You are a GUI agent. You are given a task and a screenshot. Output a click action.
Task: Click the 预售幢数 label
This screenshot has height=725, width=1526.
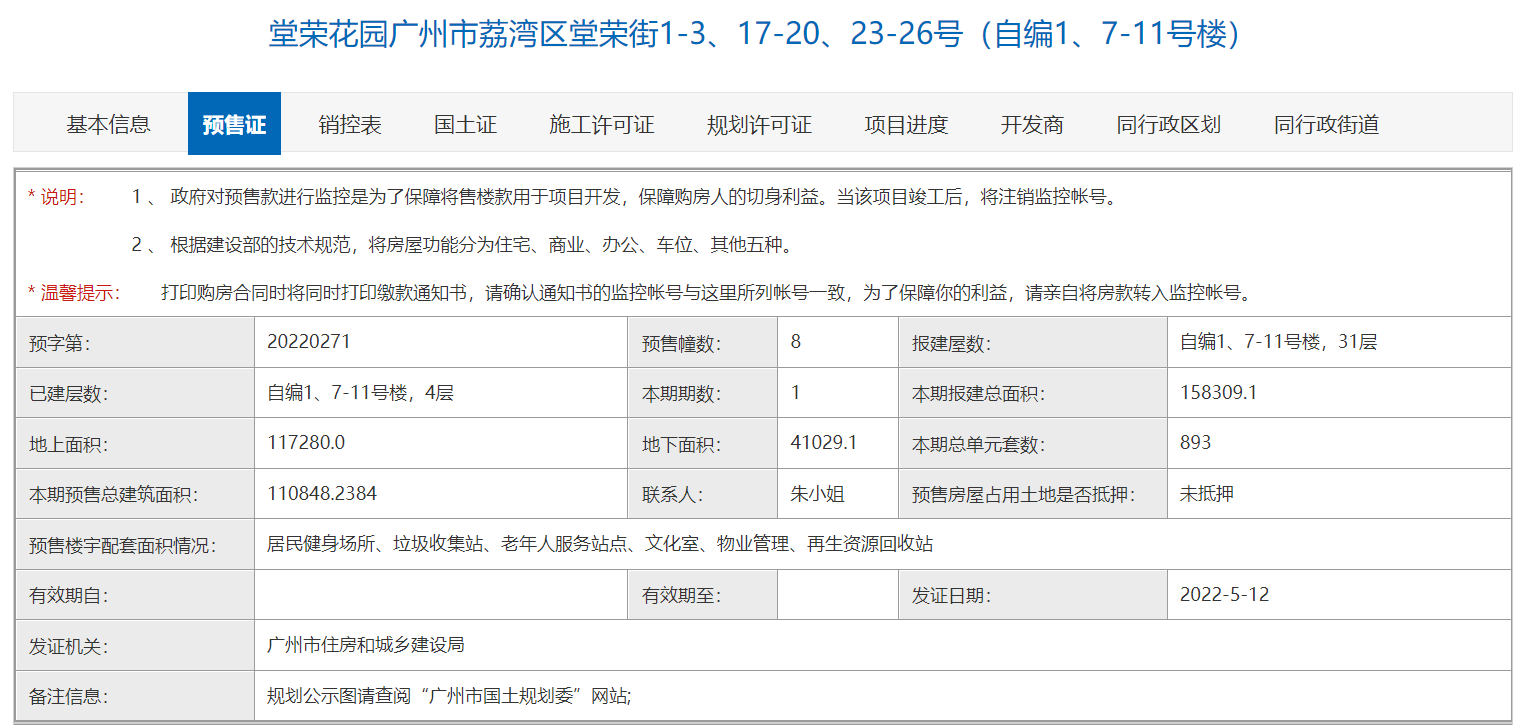[681, 344]
